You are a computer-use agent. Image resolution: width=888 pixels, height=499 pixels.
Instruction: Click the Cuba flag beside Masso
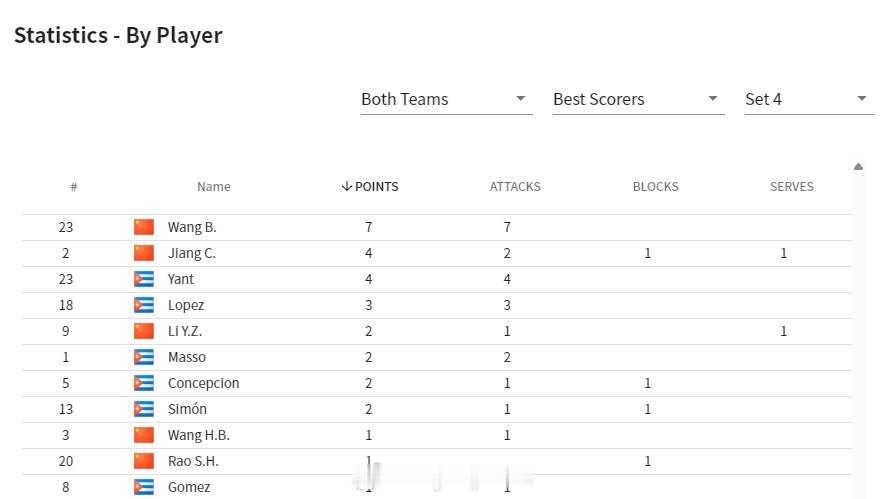click(144, 357)
